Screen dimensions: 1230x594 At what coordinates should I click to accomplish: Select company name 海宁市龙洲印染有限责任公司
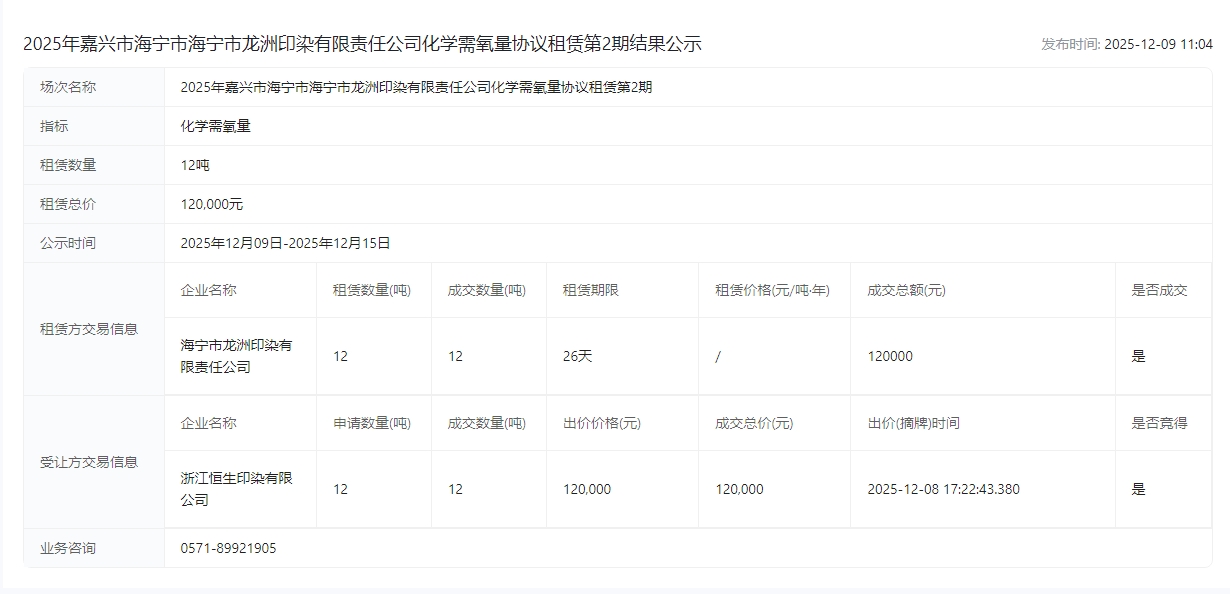pos(236,356)
